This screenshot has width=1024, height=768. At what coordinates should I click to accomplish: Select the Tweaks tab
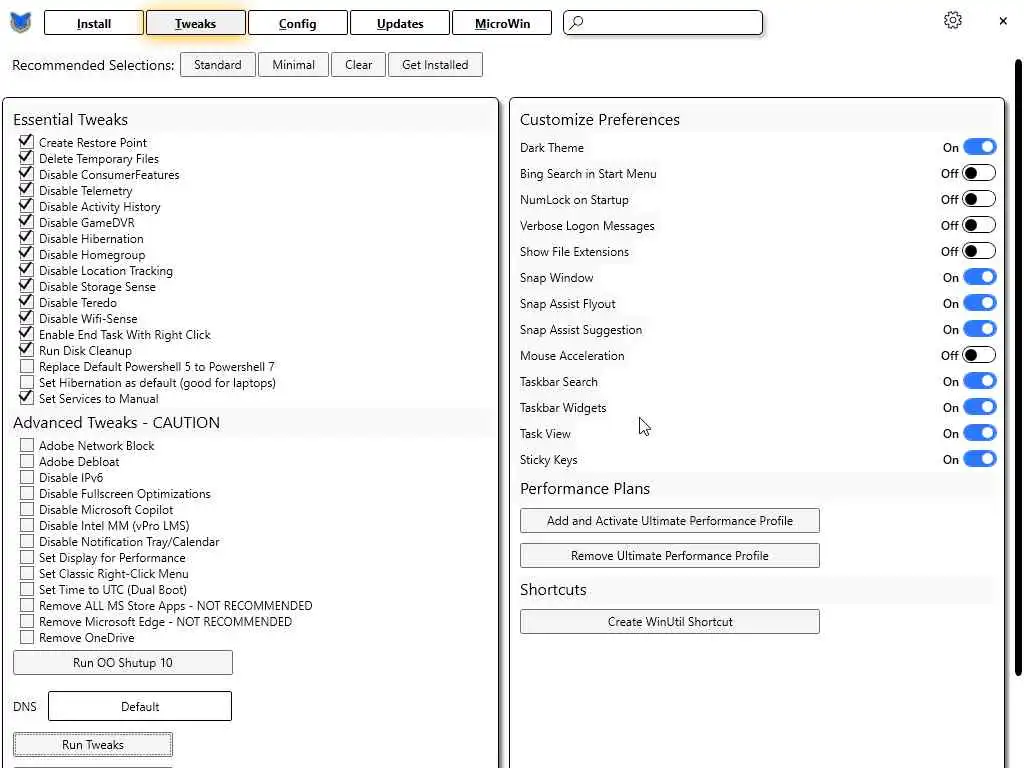(x=195, y=24)
